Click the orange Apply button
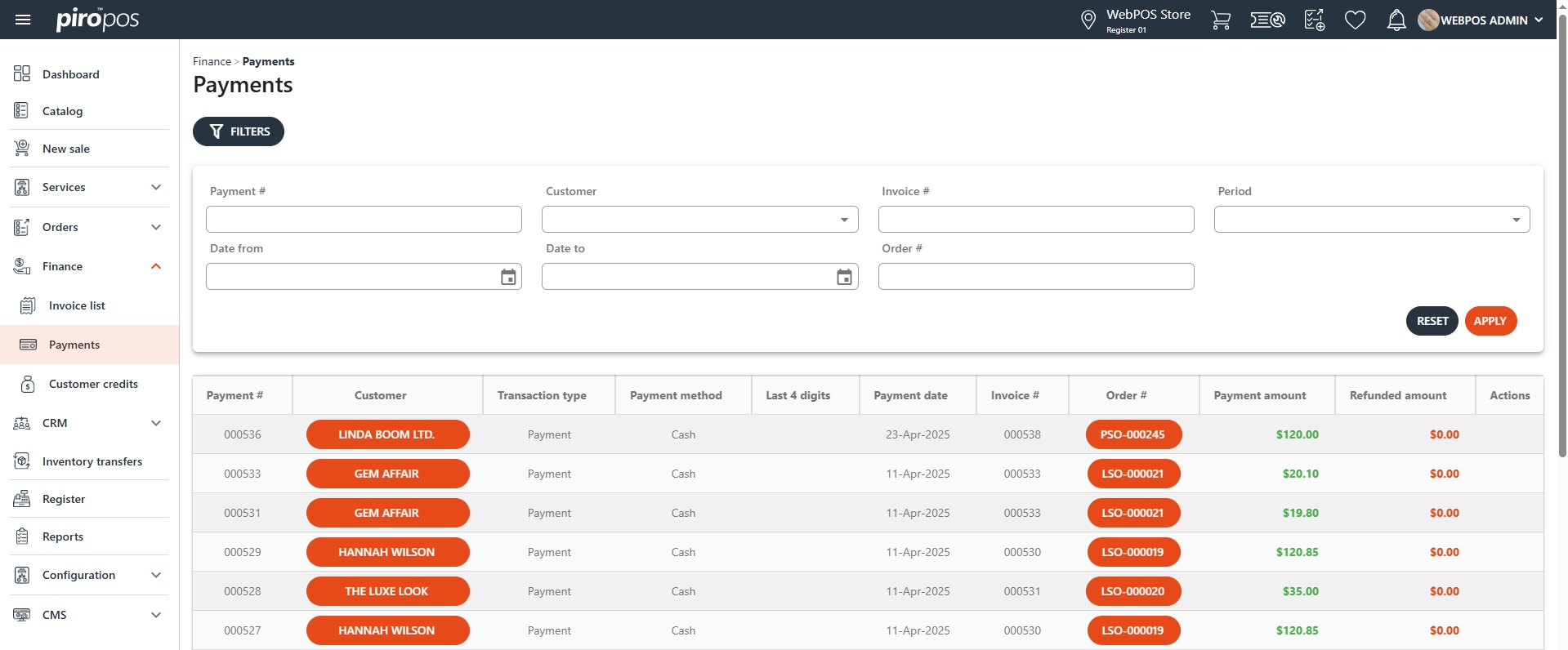The width and height of the screenshot is (1568, 650). coord(1490,321)
